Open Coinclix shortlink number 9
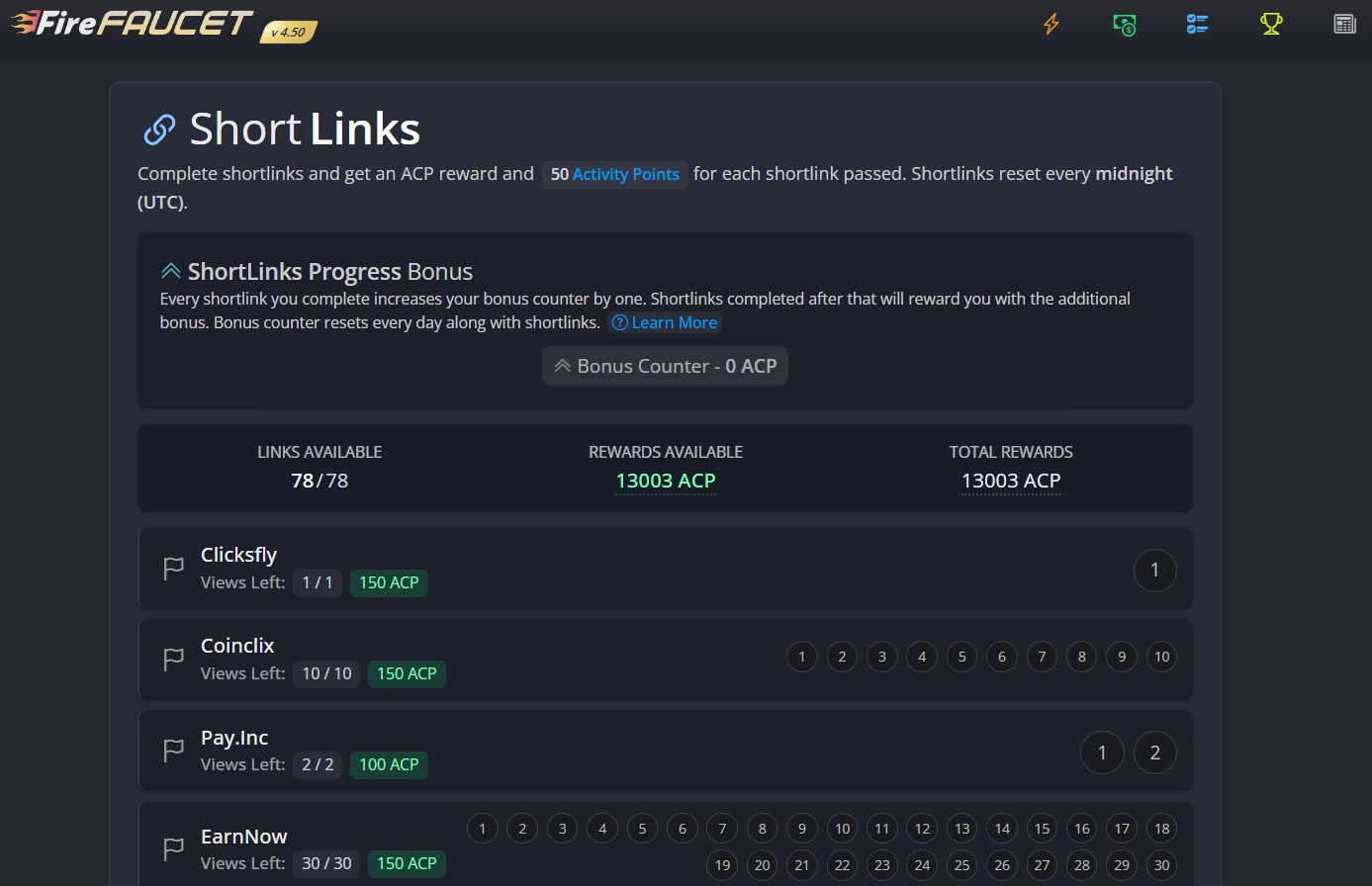 pyautogui.click(x=1122, y=657)
